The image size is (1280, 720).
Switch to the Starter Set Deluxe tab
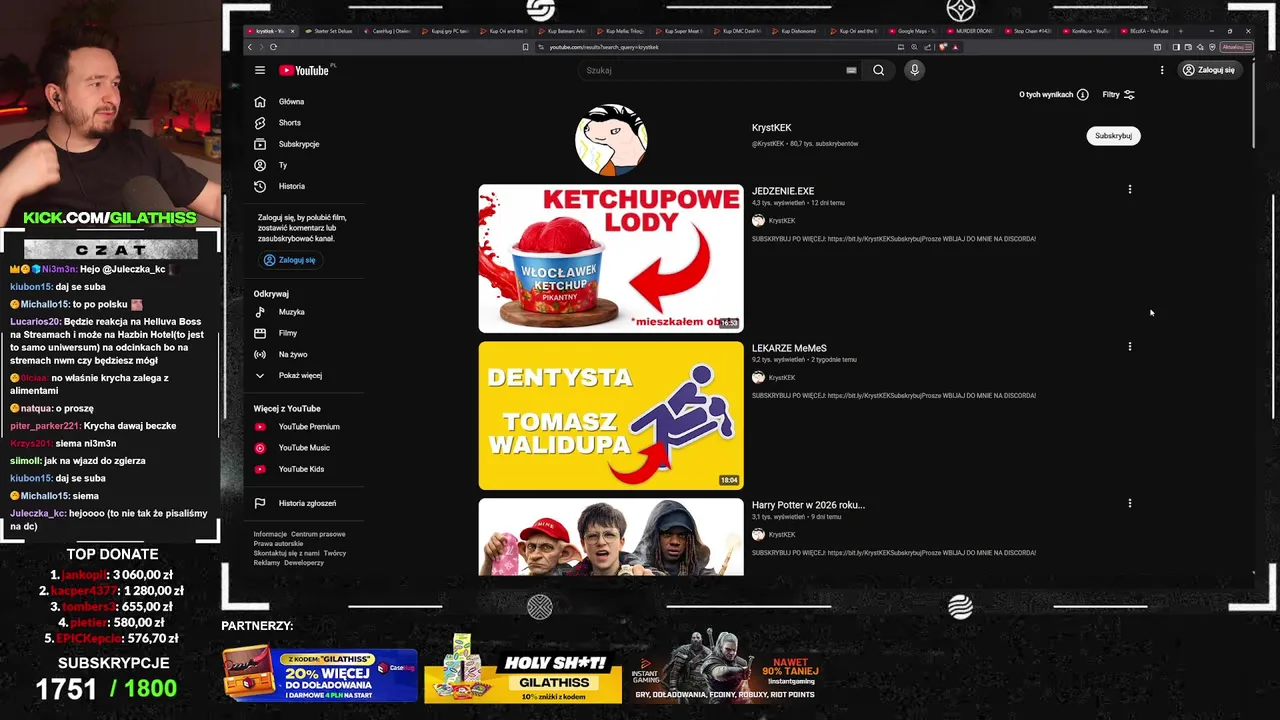point(330,31)
